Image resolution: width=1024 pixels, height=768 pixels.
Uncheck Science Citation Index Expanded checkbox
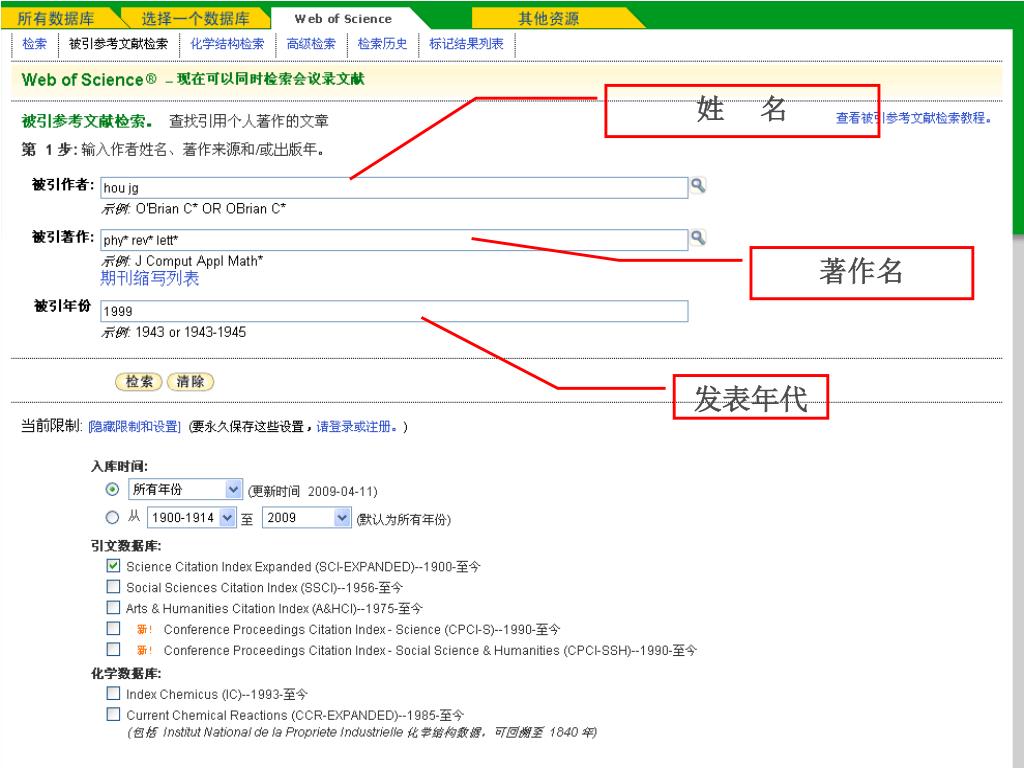click(x=114, y=566)
